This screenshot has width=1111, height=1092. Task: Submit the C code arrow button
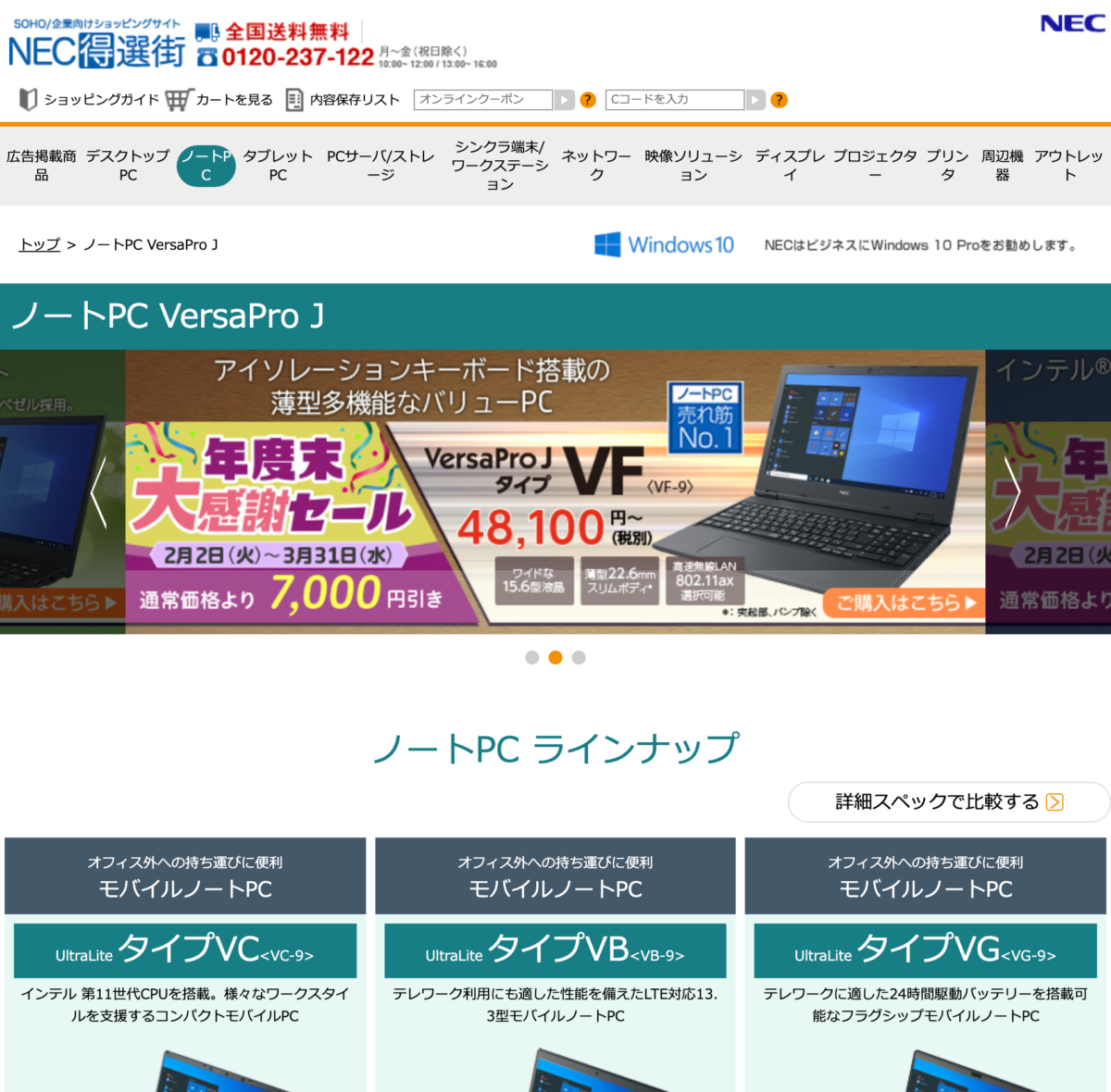[x=756, y=100]
